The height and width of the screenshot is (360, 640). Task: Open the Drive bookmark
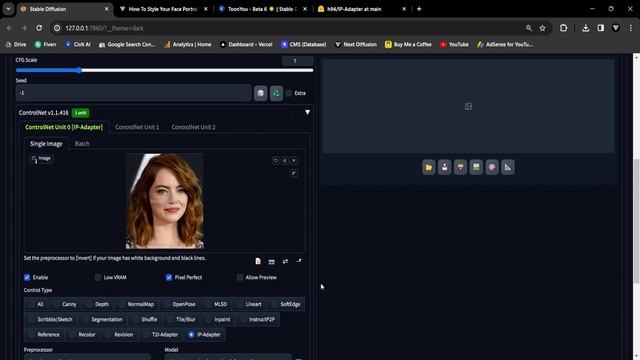16,44
